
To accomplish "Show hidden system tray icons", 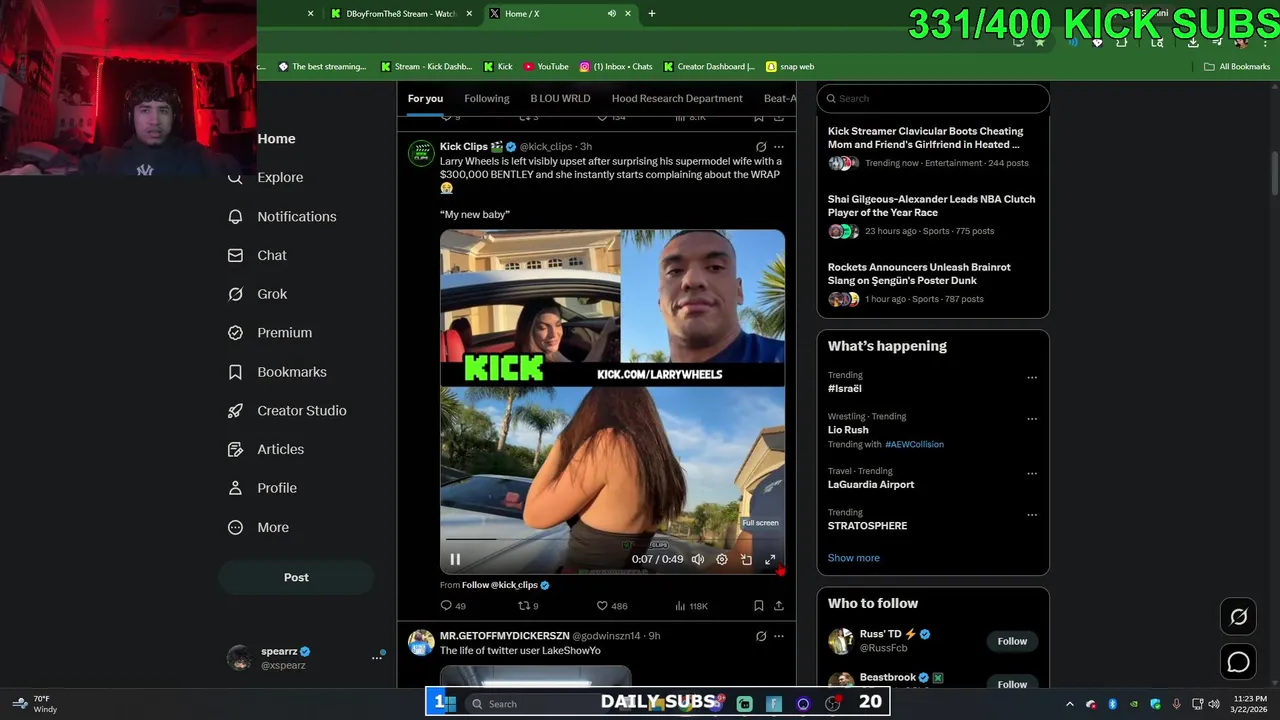I will point(1070,704).
